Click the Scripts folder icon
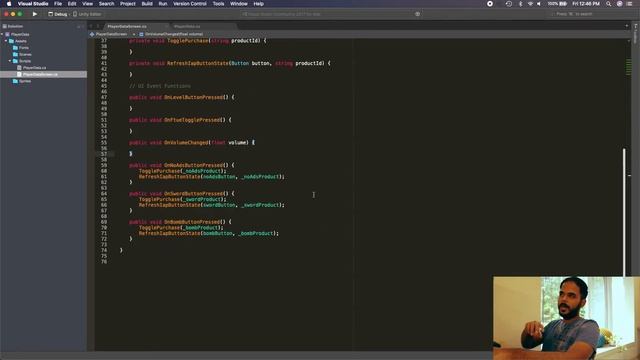The width and height of the screenshot is (640, 360). pos(16,61)
